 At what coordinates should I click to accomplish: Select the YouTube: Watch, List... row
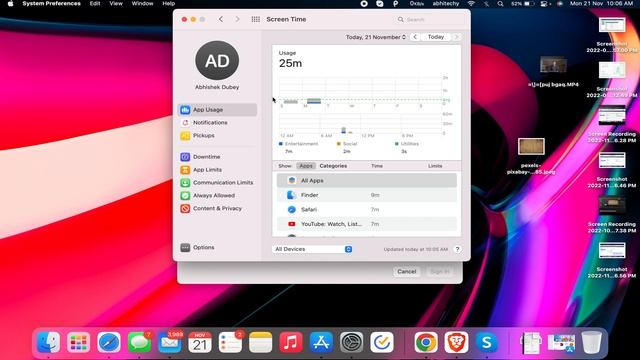coord(367,224)
